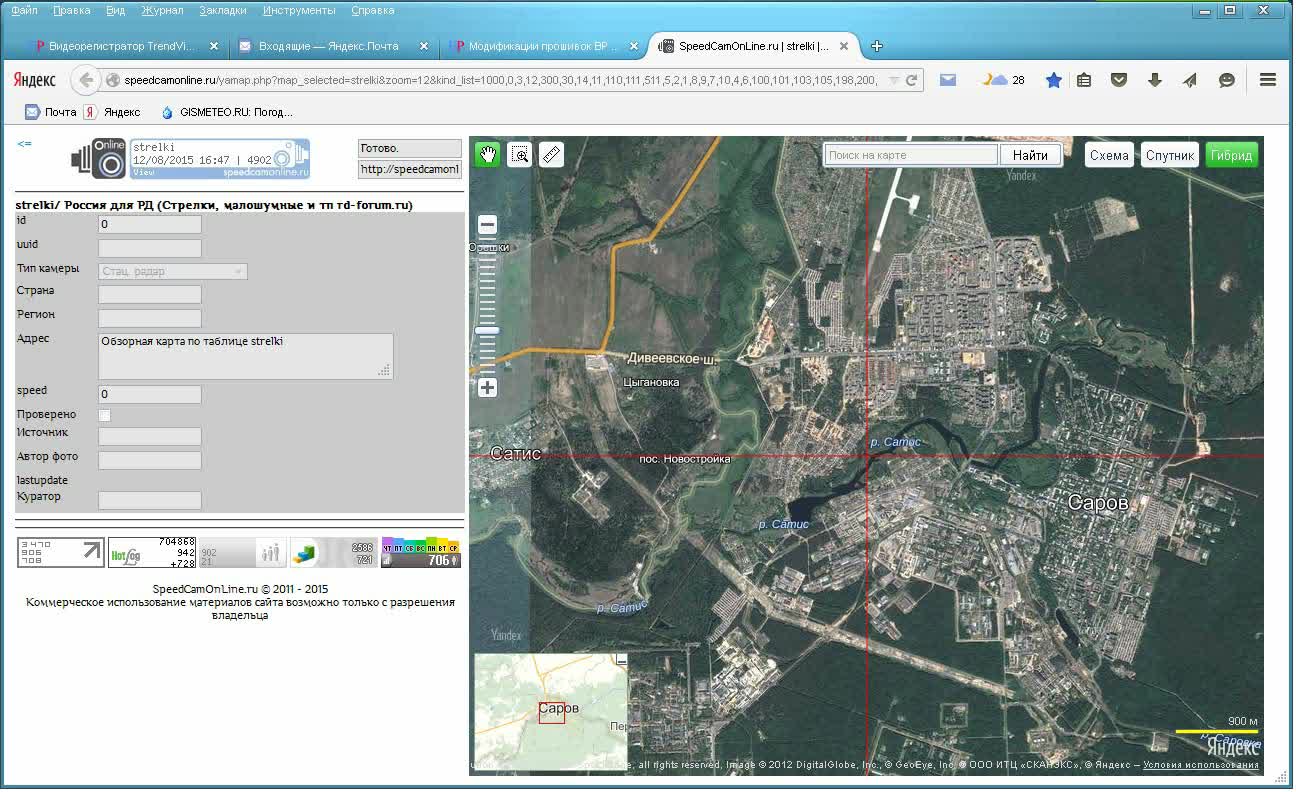
Task: Expand the Тип камеры dropdown
Action: pyautogui.click(x=173, y=271)
